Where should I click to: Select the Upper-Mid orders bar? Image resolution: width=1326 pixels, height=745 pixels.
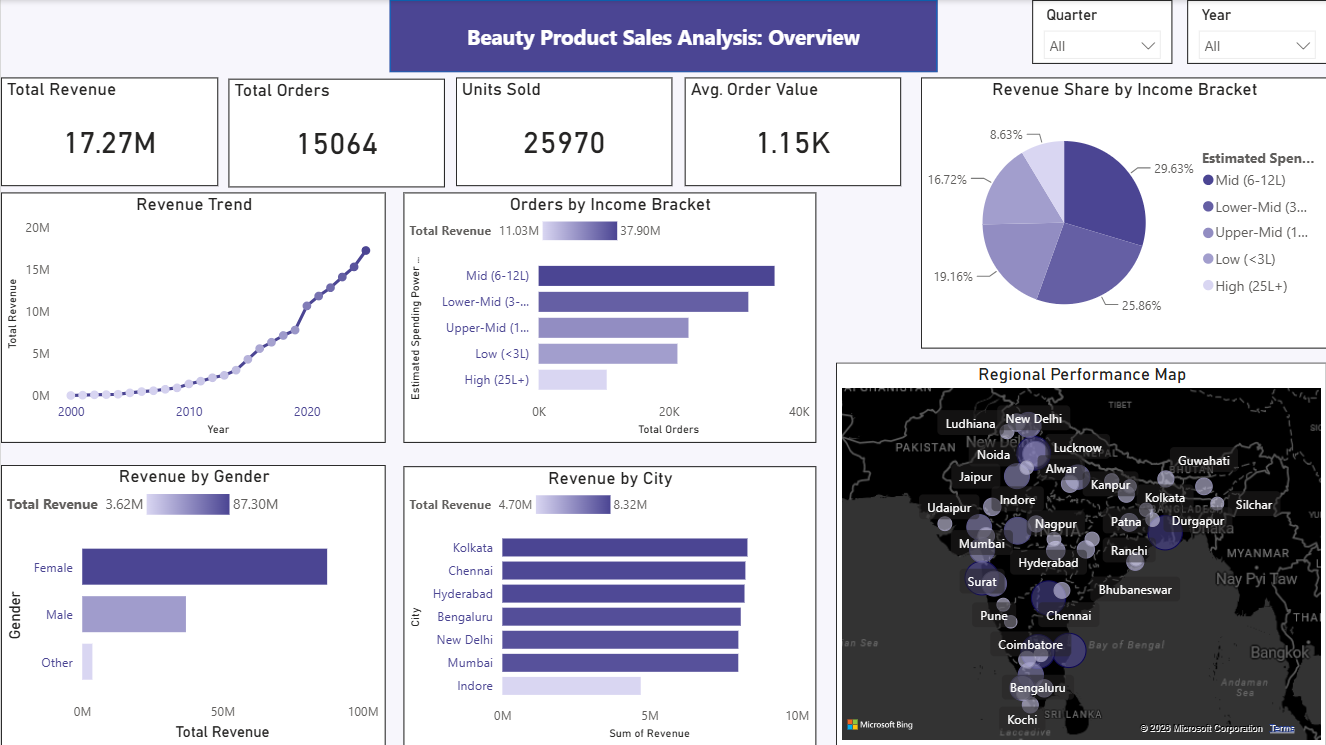click(613, 327)
